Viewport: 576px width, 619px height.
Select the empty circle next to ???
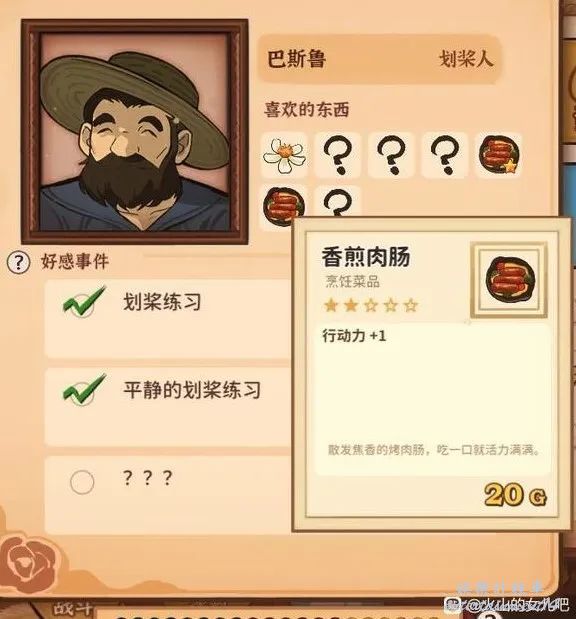(82, 482)
